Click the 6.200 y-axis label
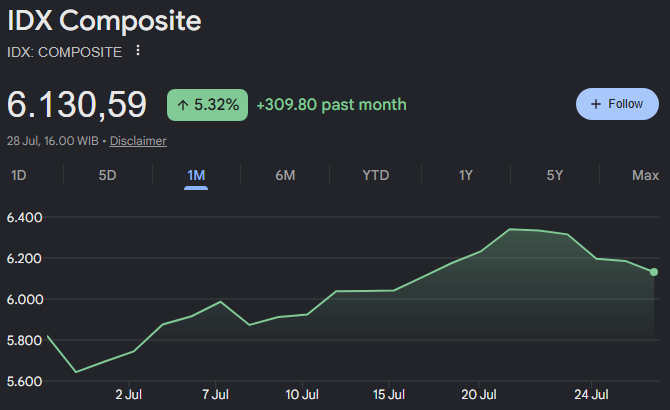Screen dimensions: 670x410 coord(25,258)
